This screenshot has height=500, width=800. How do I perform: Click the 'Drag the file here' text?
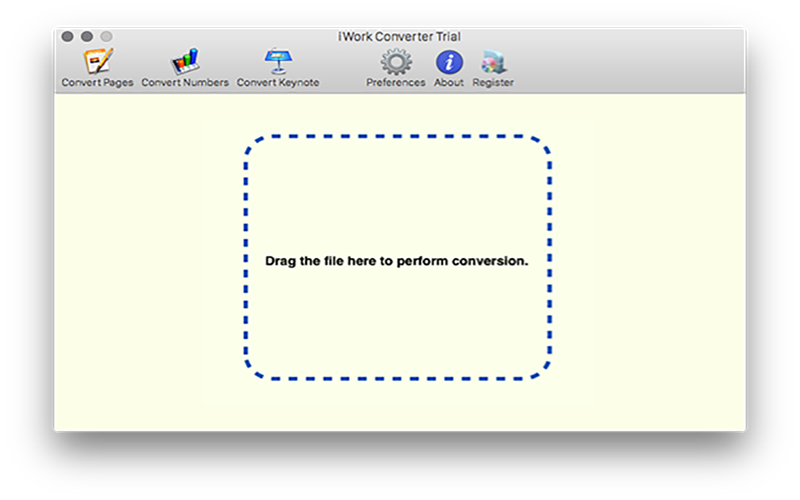(x=396, y=261)
